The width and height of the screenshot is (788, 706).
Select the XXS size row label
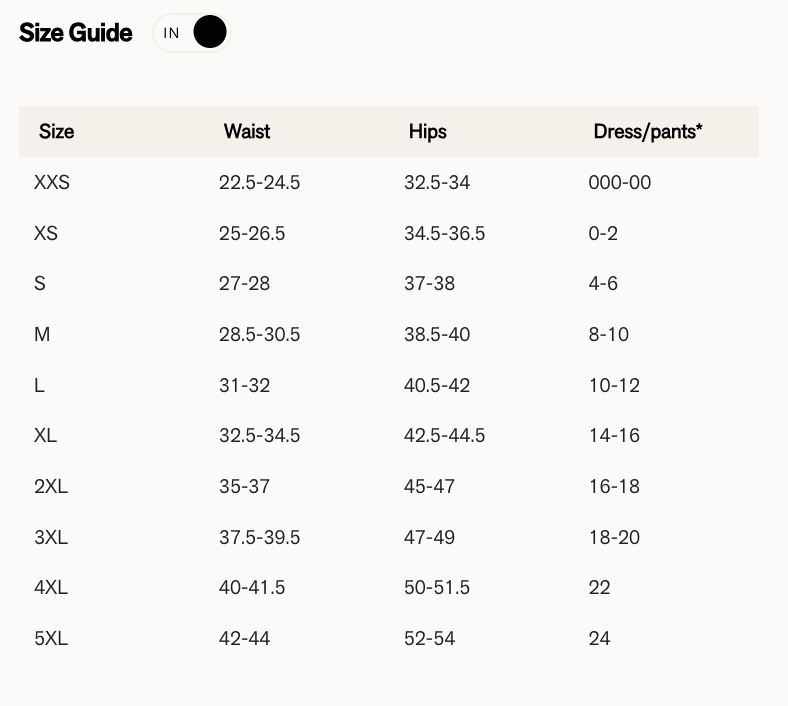pyautogui.click(x=52, y=182)
